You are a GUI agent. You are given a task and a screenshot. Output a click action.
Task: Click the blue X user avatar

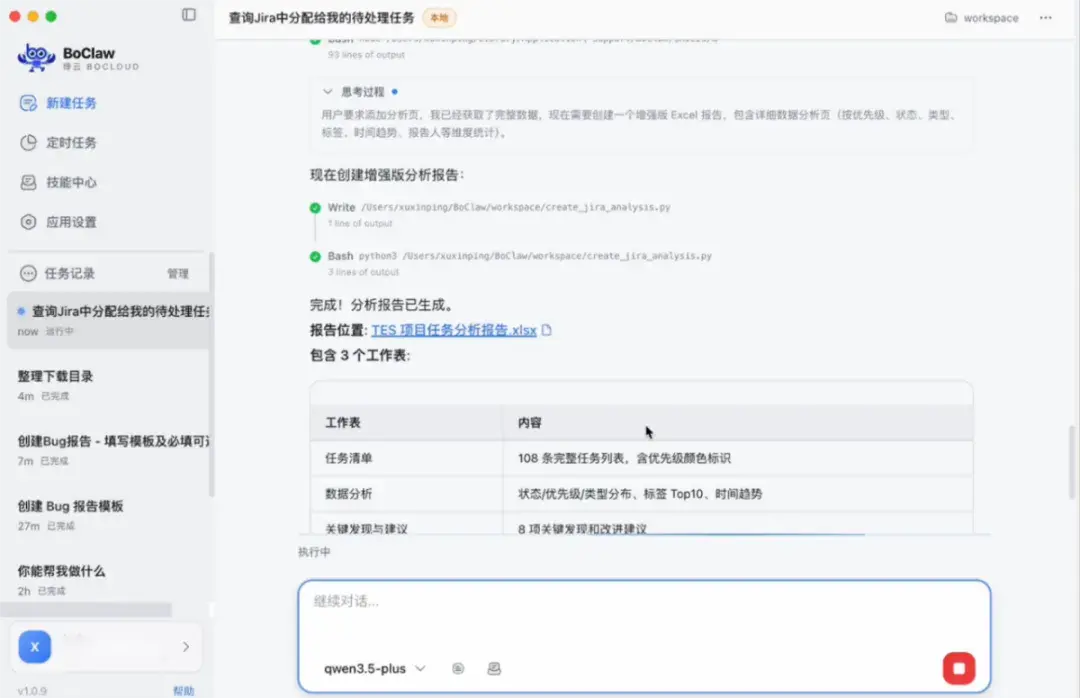click(x=34, y=647)
